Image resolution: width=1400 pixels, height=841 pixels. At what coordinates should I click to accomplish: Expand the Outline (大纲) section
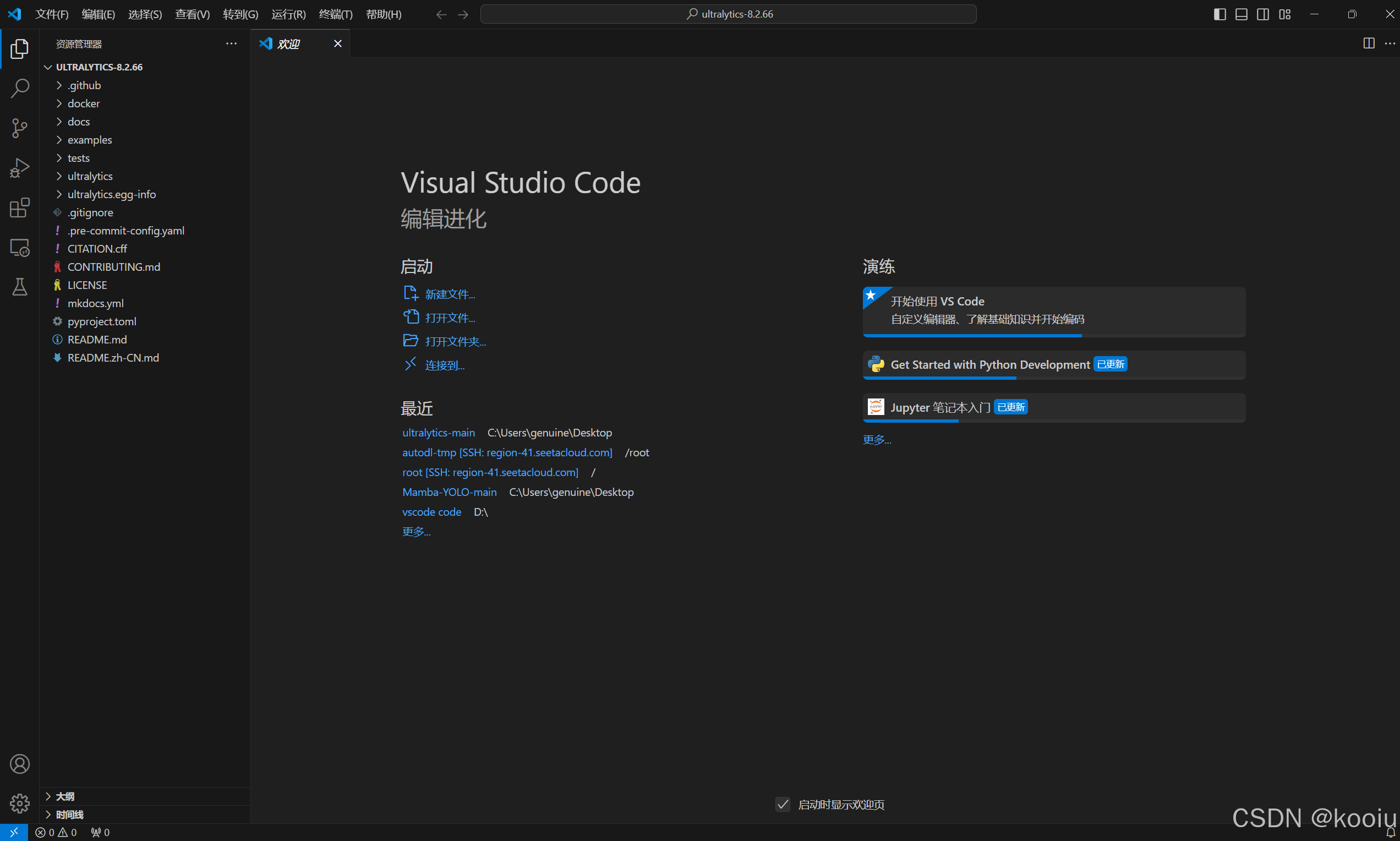click(x=65, y=796)
